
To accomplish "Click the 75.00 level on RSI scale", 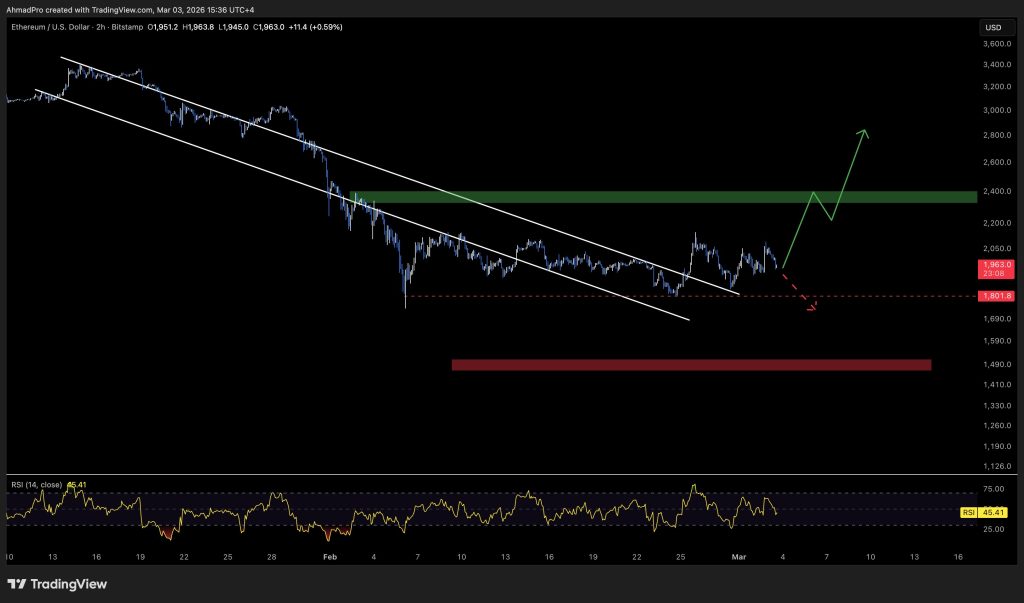I will pos(993,489).
